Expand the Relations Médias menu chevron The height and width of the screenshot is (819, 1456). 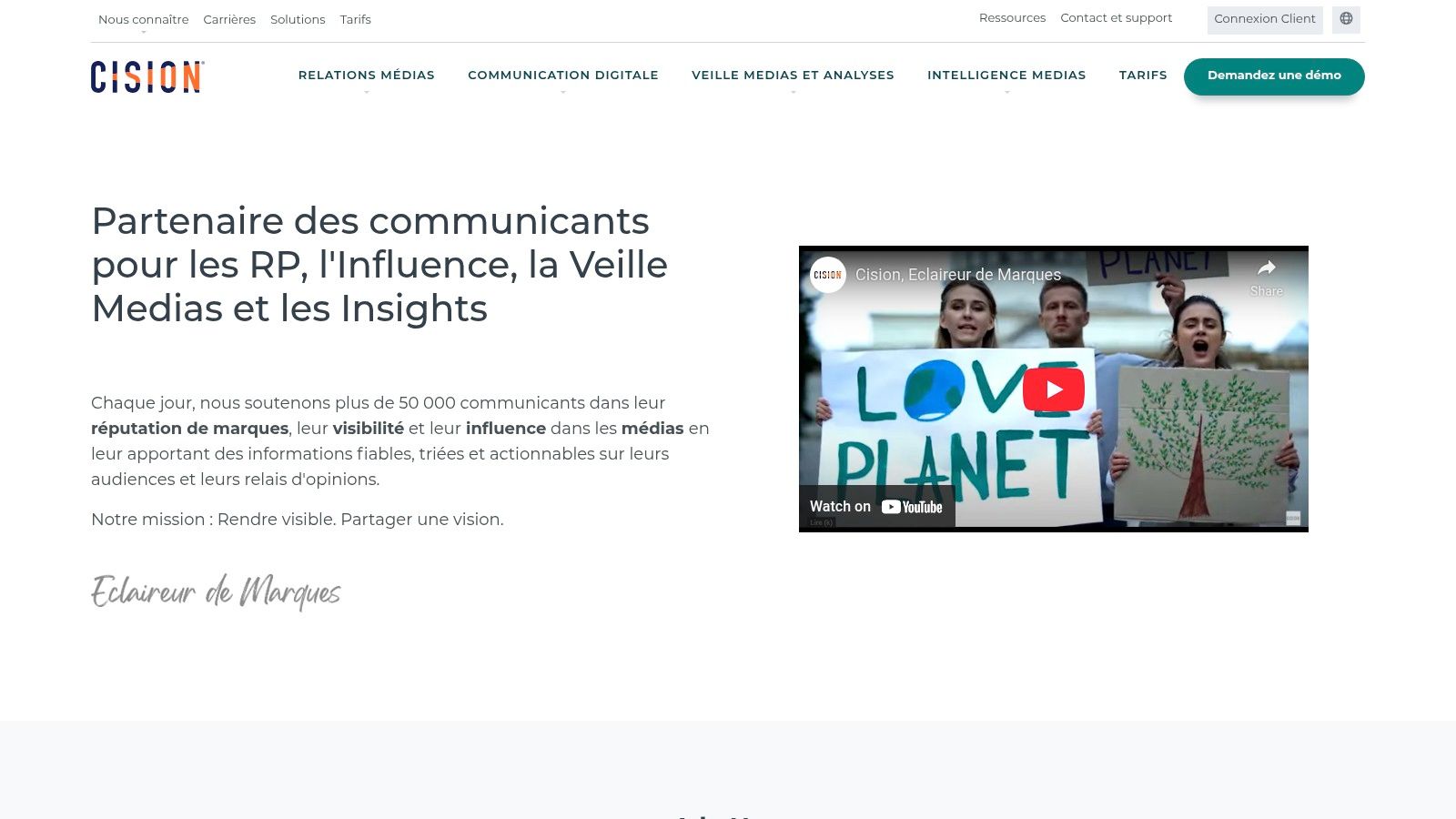point(367,92)
